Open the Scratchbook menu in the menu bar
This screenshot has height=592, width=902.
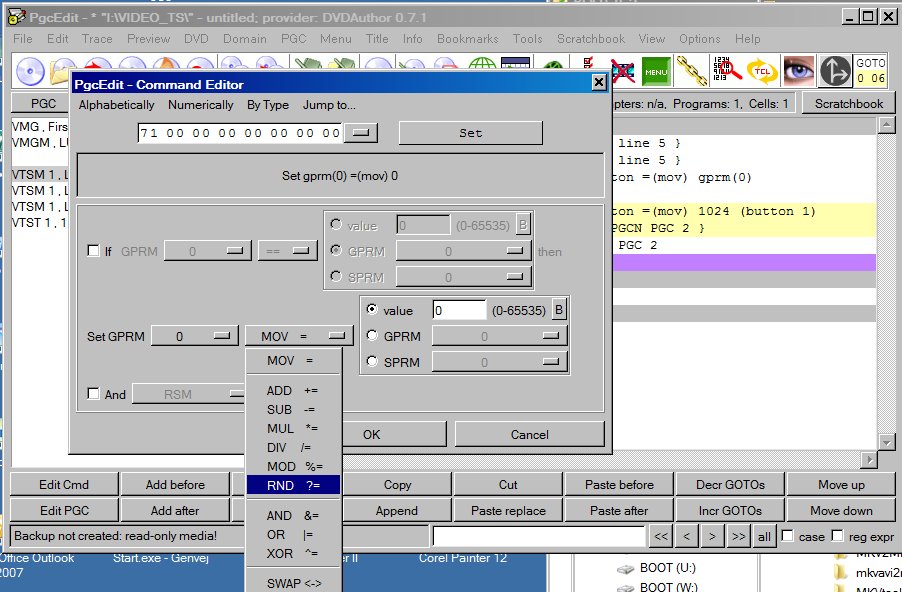coord(591,39)
